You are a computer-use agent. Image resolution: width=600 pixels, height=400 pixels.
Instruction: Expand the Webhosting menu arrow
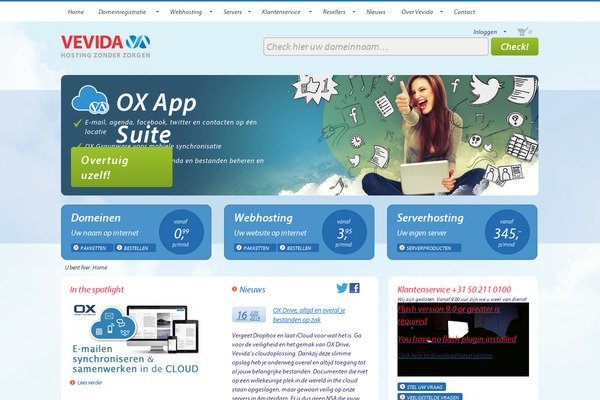click(x=211, y=12)
